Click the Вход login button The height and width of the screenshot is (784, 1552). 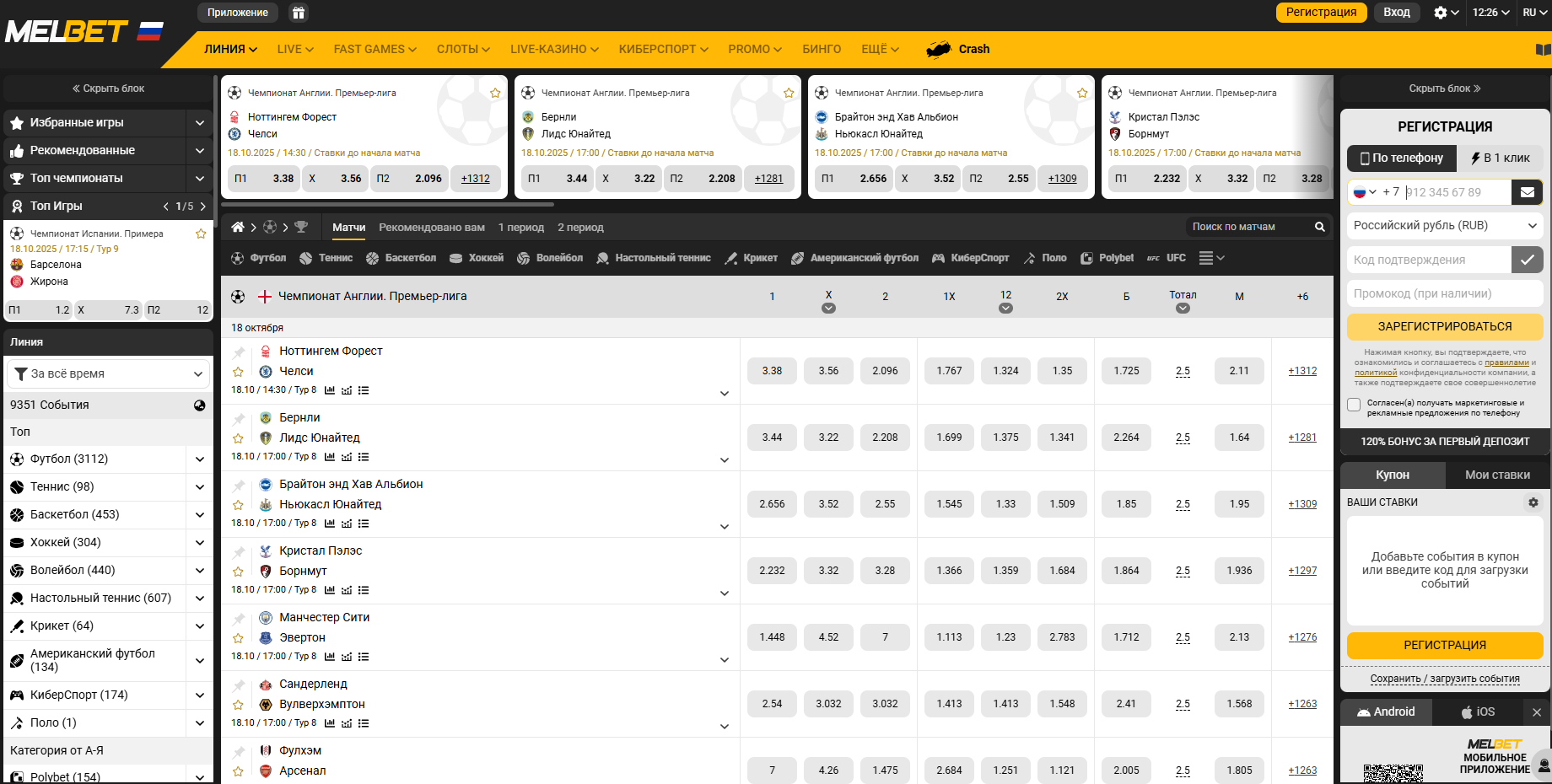click(1396, 13)
